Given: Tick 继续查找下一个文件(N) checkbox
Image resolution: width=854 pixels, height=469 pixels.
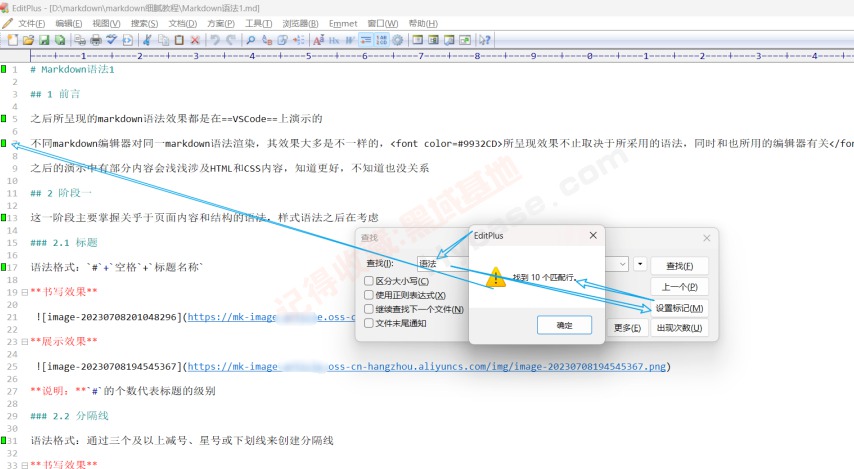Looking at the screenshot, I should 369,309.
